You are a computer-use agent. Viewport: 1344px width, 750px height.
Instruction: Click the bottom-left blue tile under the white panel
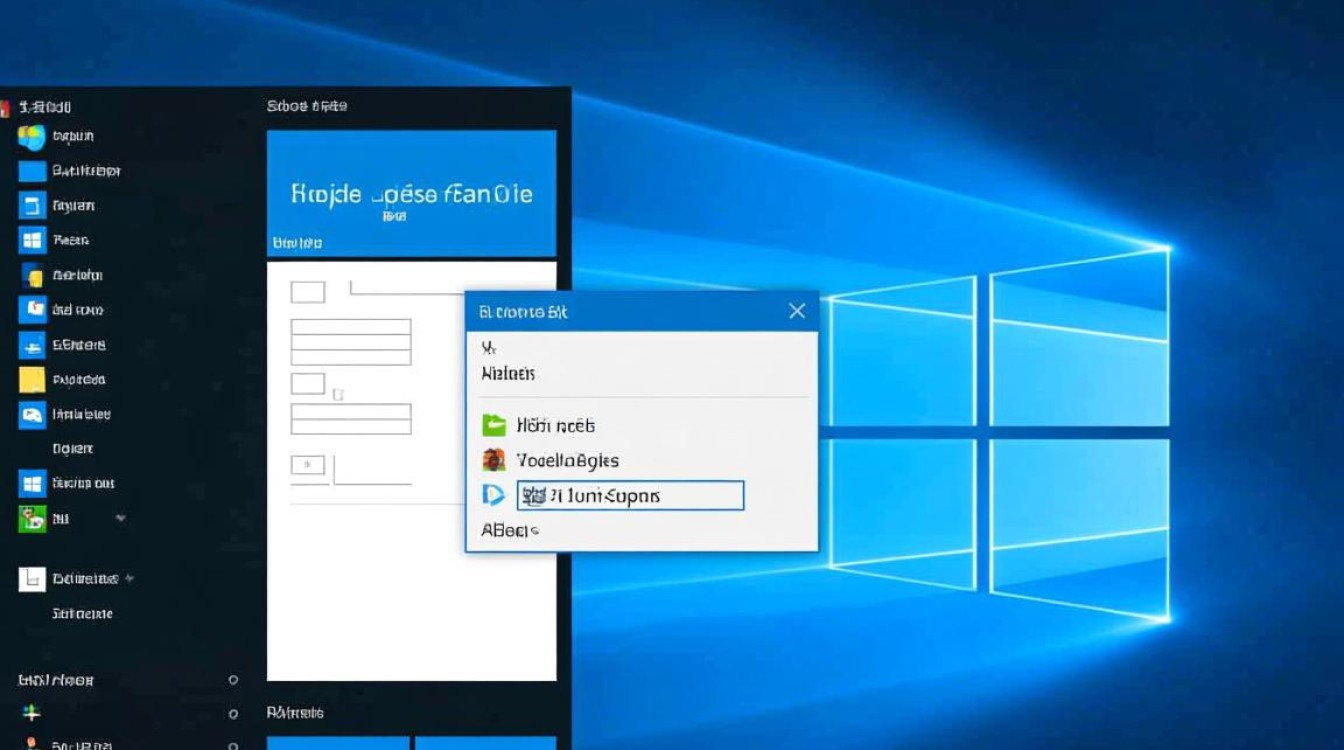338,743
